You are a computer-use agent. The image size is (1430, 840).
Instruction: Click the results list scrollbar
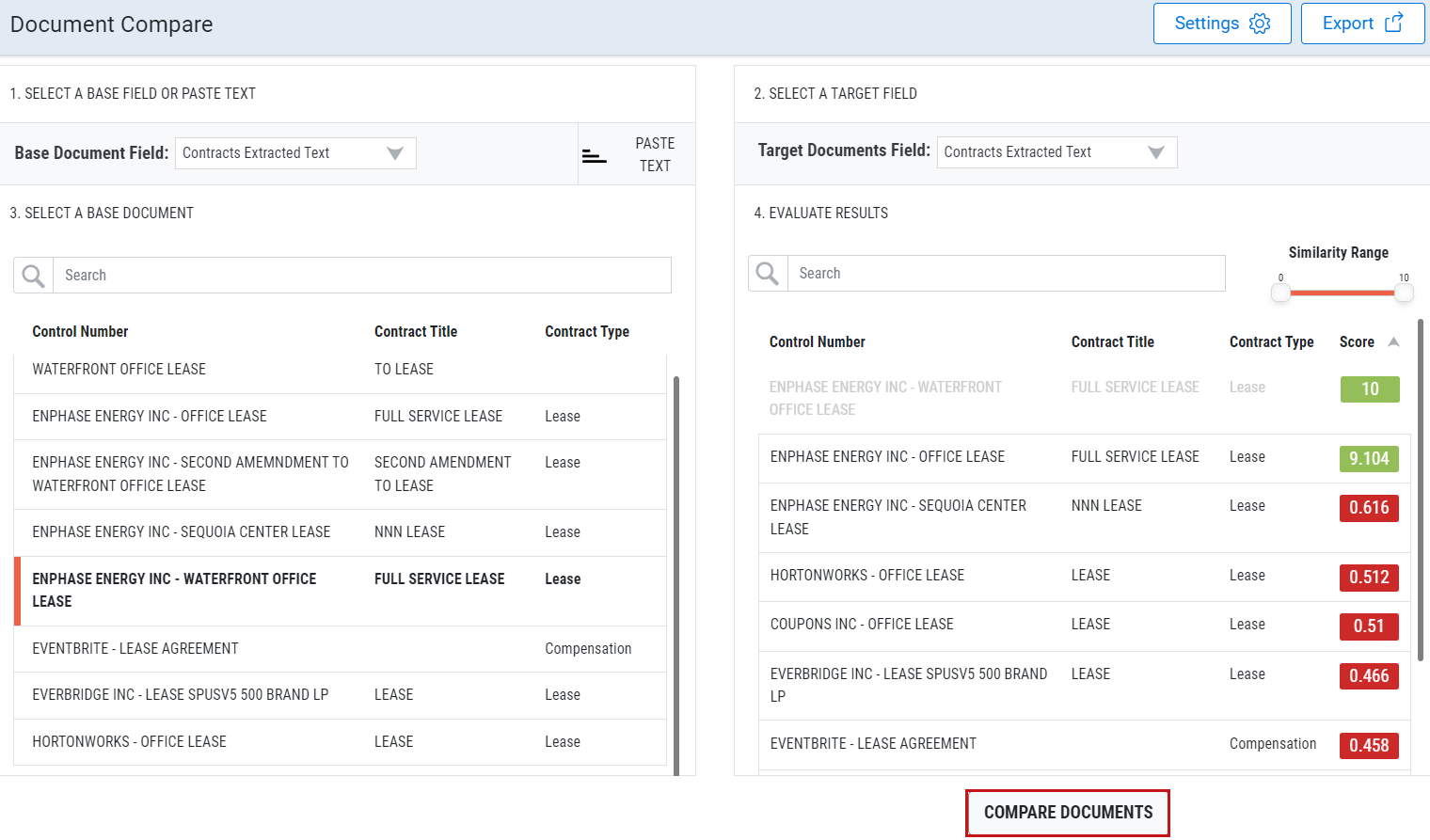1421,489
